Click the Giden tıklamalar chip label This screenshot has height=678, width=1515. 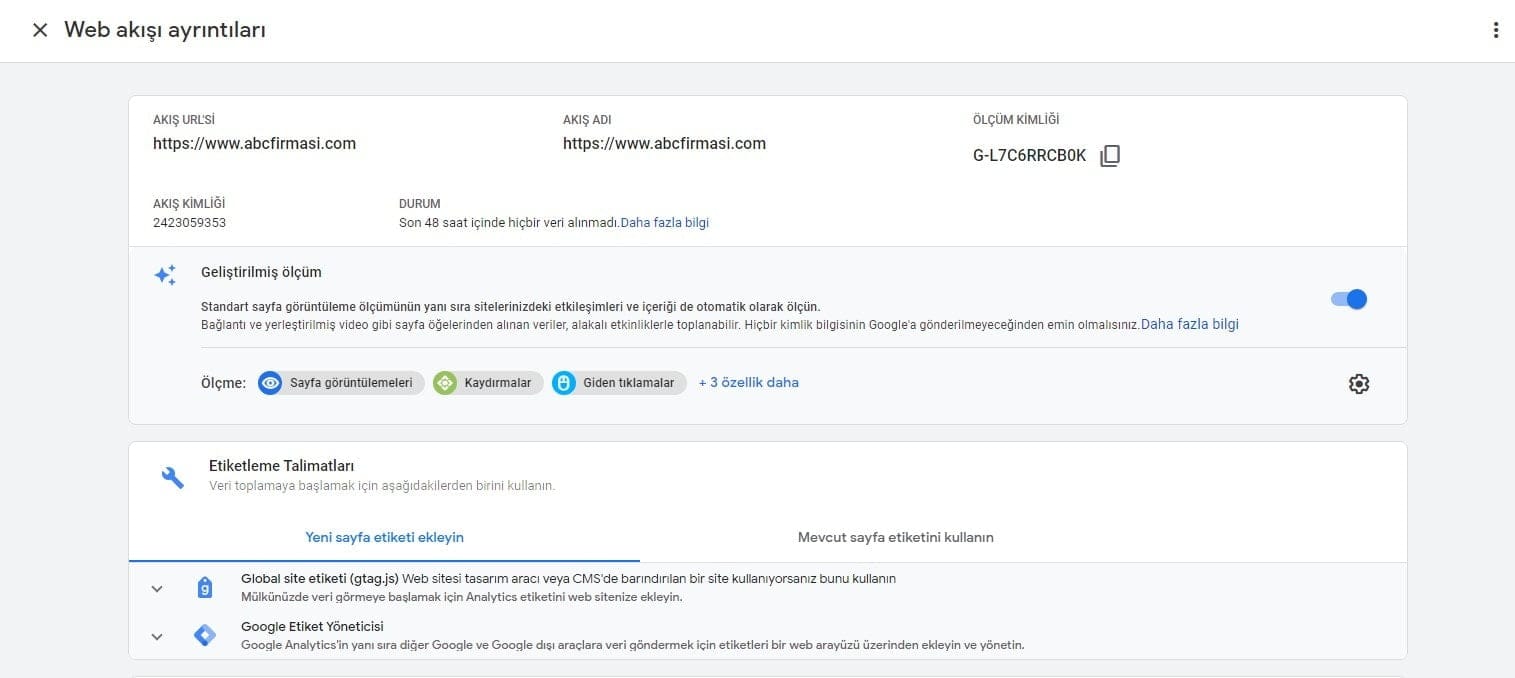pos(629,383)
